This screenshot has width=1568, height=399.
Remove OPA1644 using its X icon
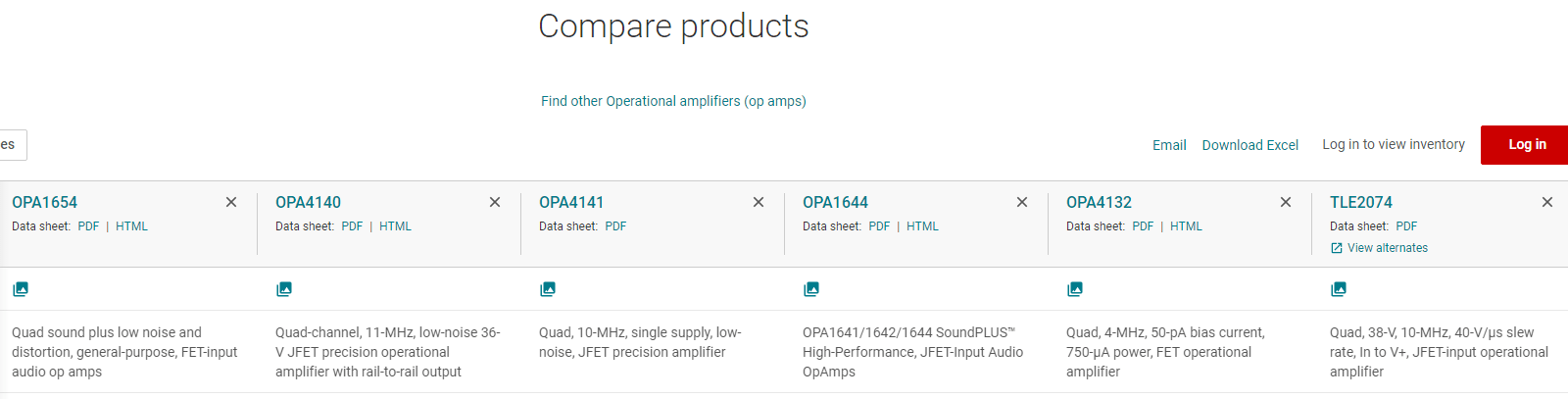point(1022,202)
